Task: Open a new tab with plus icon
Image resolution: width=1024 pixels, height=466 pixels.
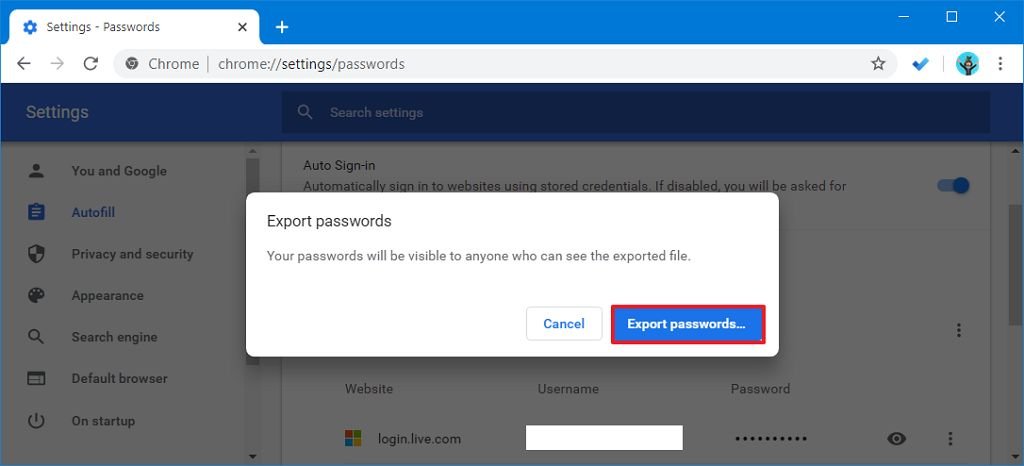Action: tap(282, 27)
